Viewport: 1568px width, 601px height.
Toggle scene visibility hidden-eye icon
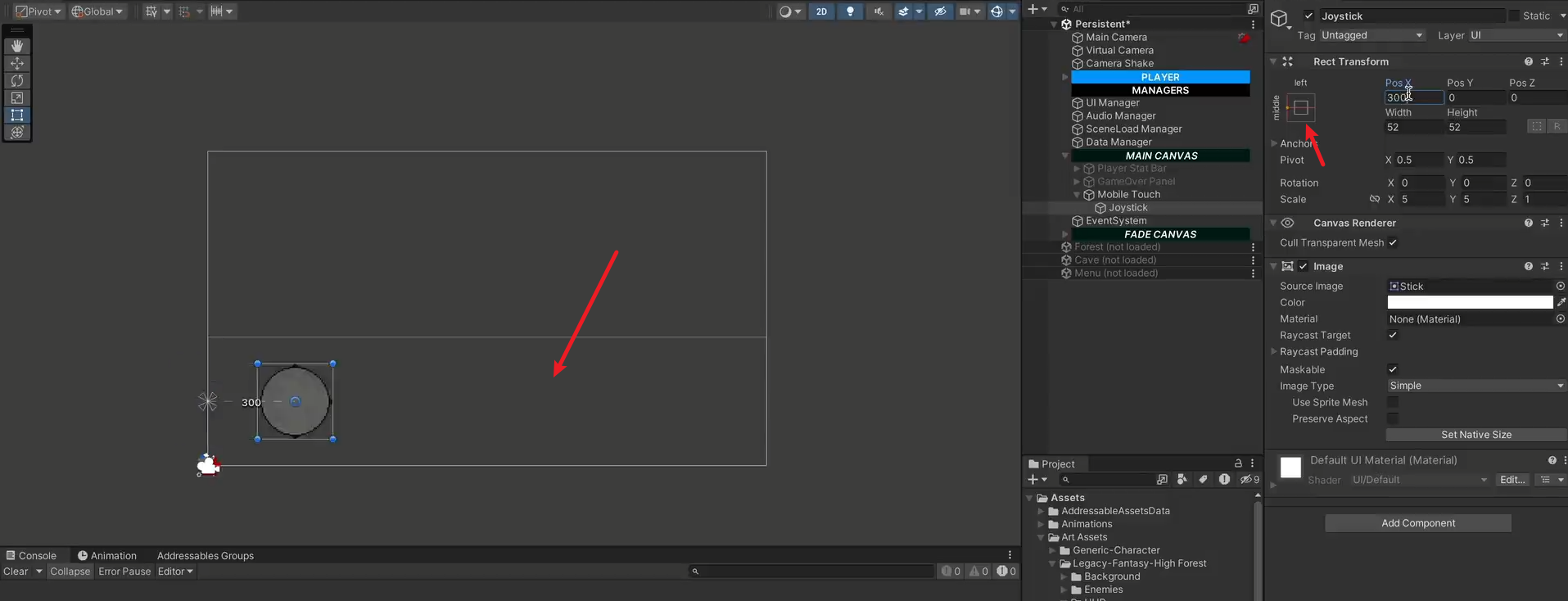coord(940,11)
